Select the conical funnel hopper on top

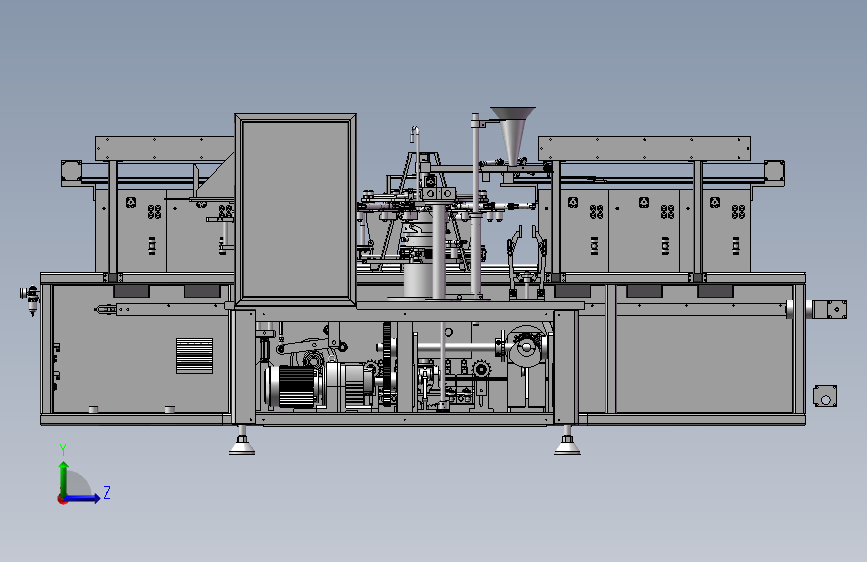tap(513, 136)
